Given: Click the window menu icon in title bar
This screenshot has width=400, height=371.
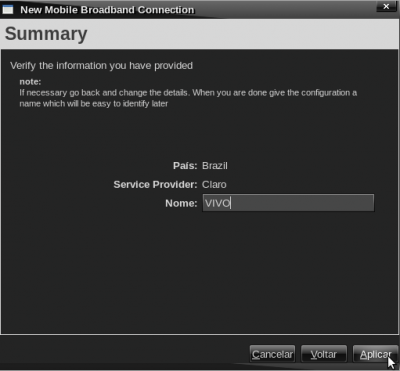Looking at the screenshot, I should tap(8, 10).
